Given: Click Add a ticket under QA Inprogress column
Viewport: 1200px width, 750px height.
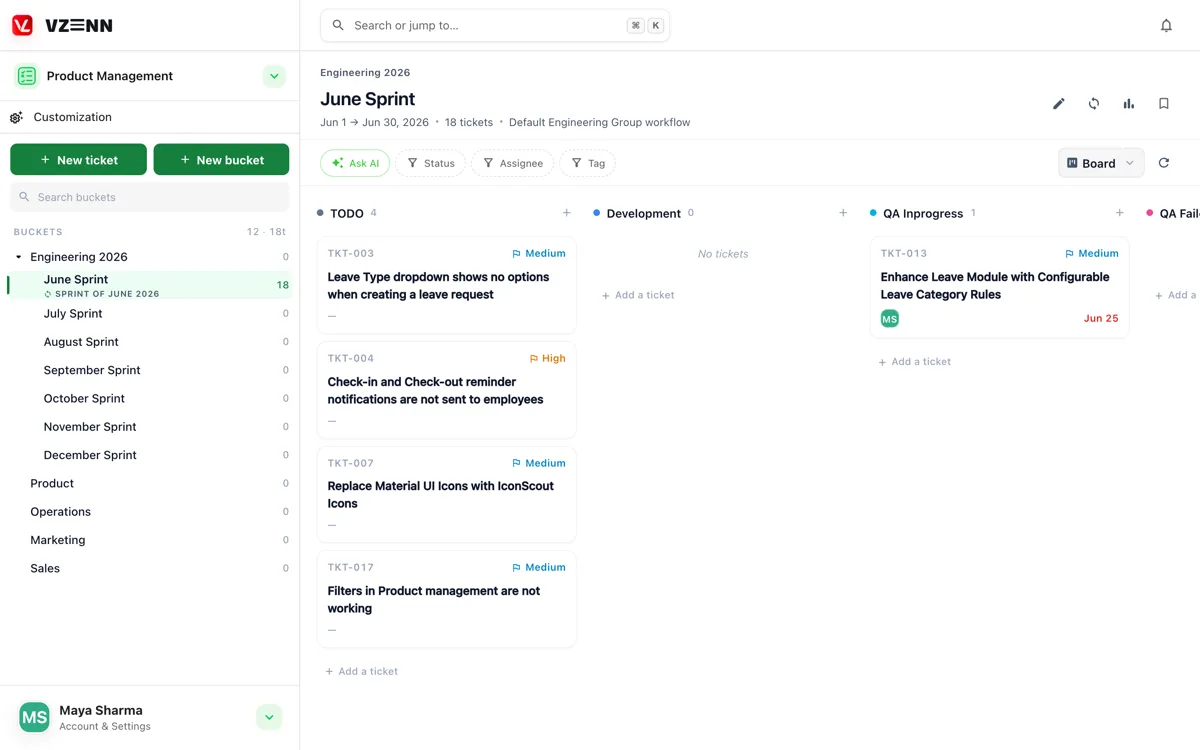Looking at the screenshot, I should coord(915,362).
